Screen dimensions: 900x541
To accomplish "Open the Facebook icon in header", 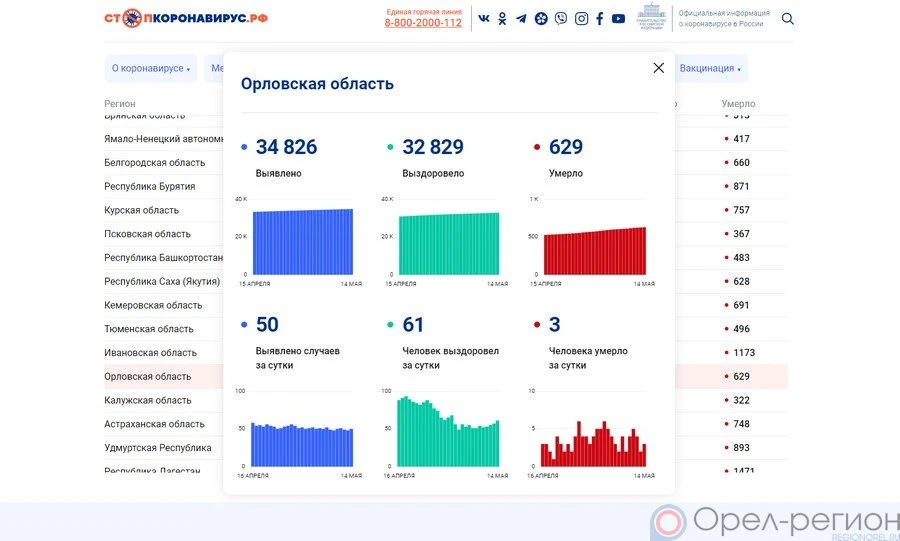I will click(599, 19).
